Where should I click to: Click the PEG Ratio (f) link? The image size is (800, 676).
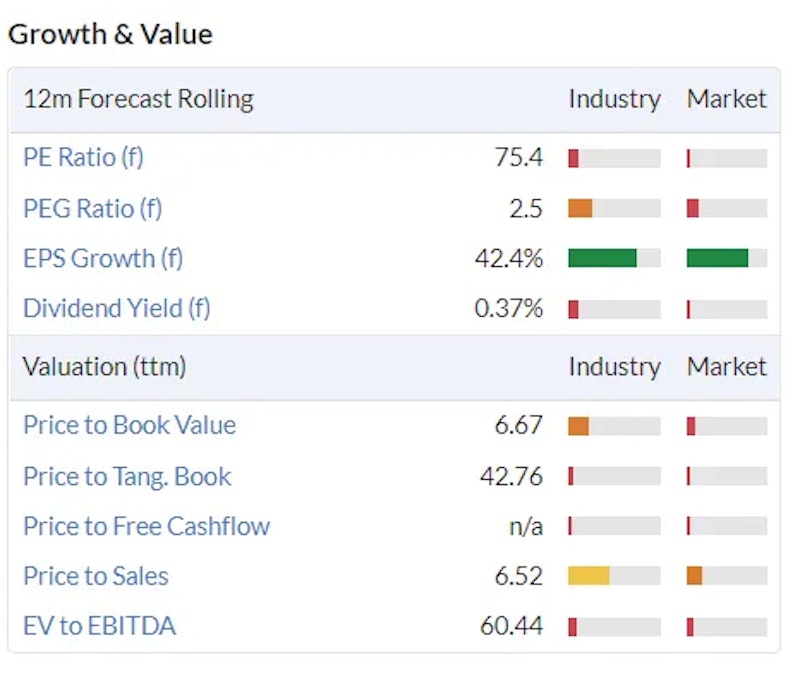pos(92,208)
